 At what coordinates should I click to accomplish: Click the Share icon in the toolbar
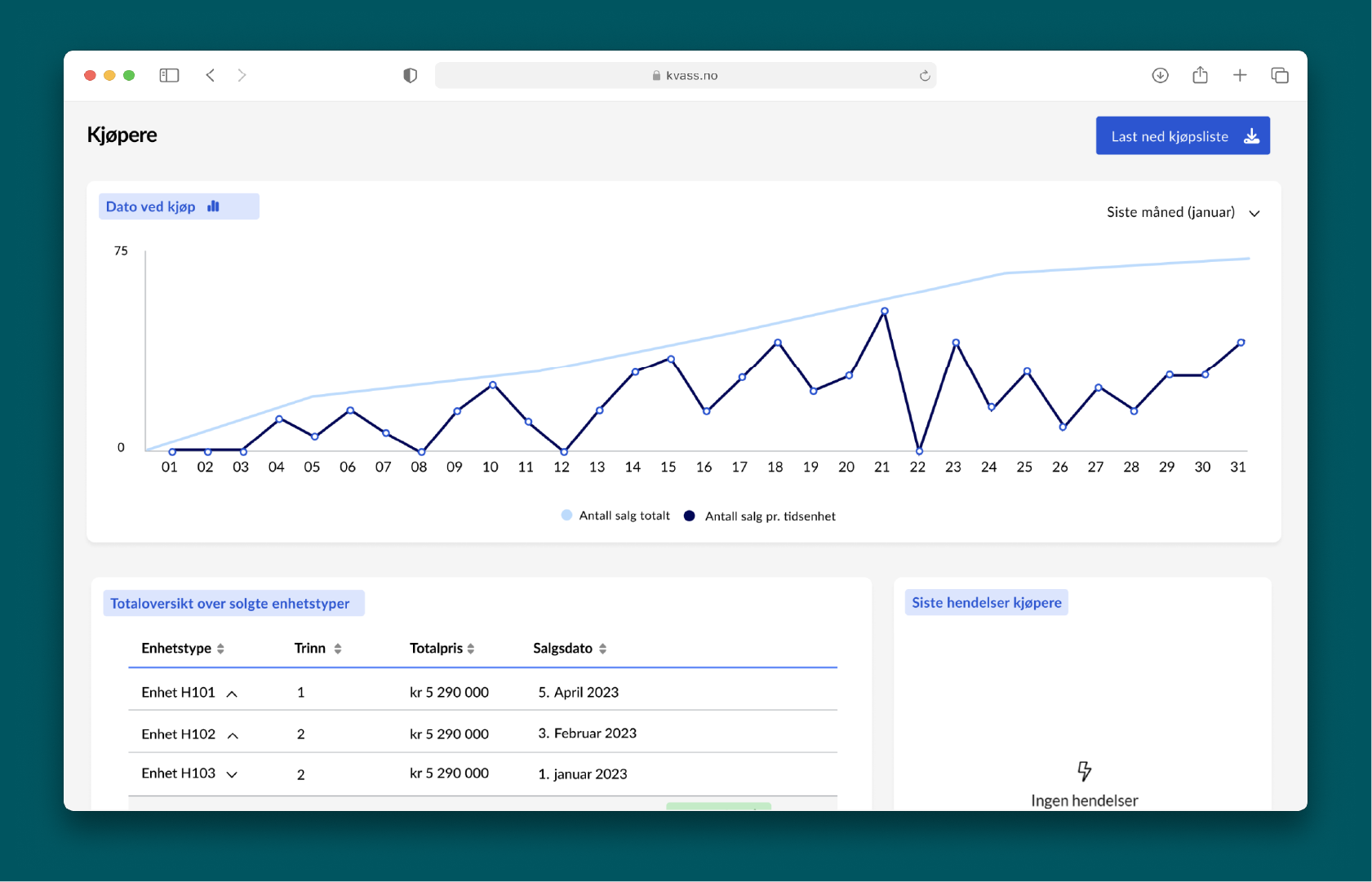[1200, 75]
